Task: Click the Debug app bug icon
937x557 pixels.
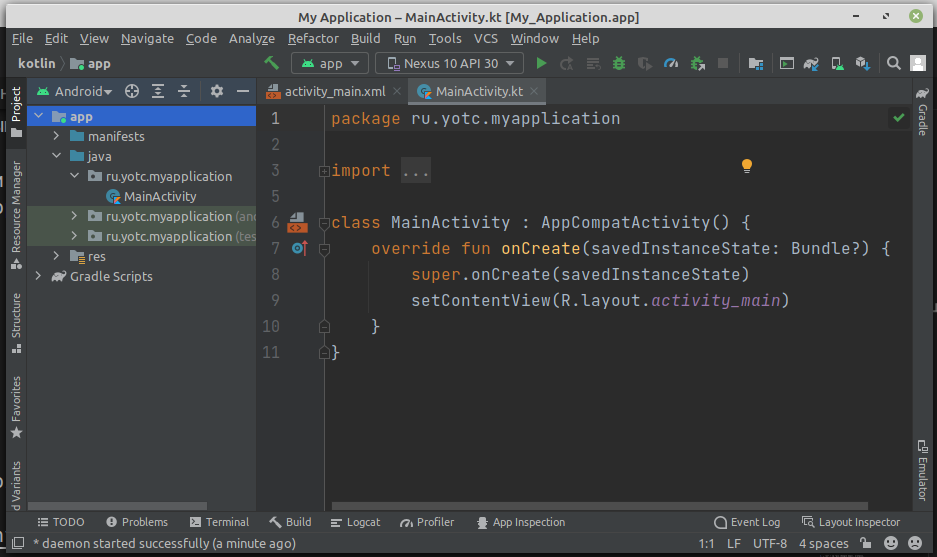Action: (x=619, y=63)
